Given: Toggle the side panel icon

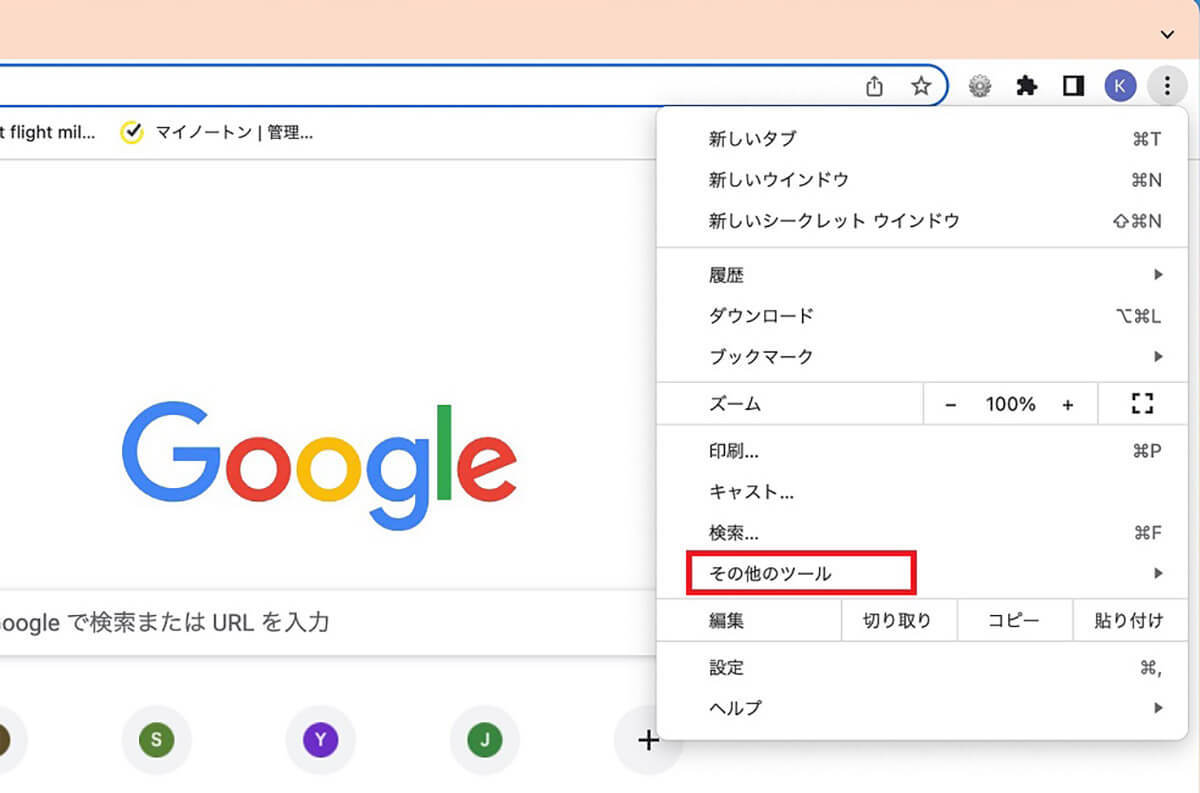Looking at the screenshot, I should pos(1073,87).
